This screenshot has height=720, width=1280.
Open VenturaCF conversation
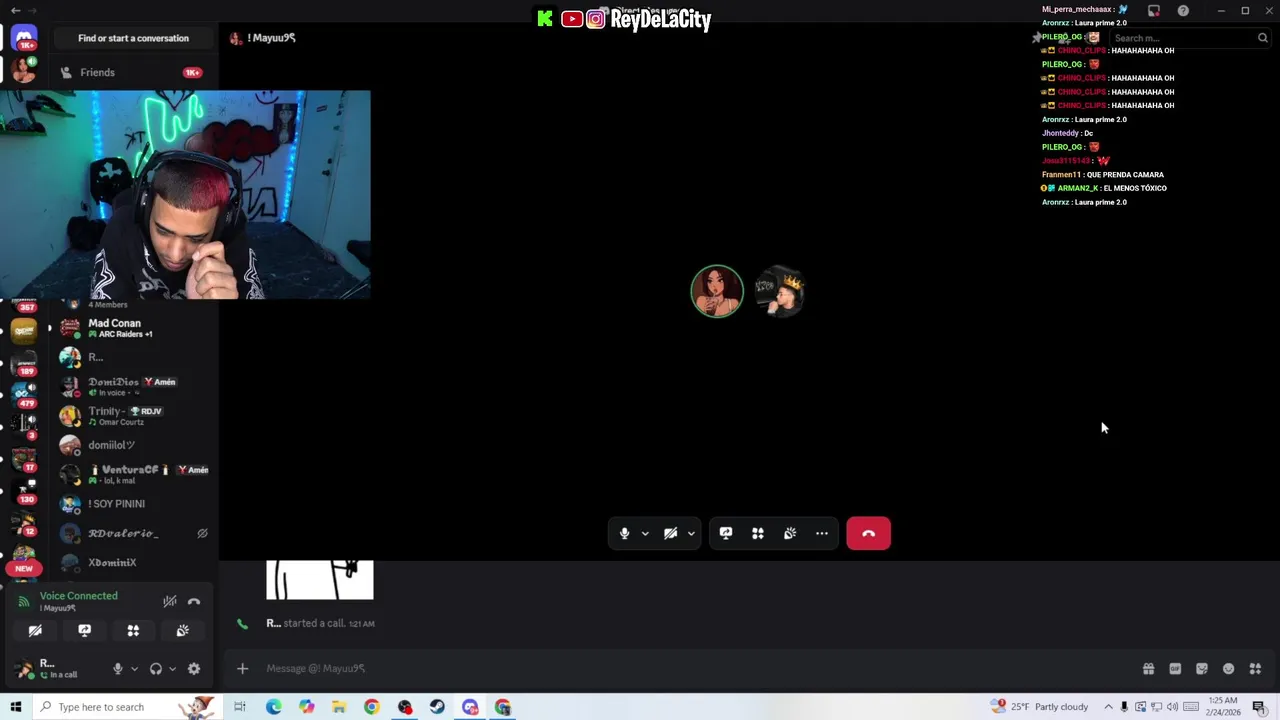133,475
